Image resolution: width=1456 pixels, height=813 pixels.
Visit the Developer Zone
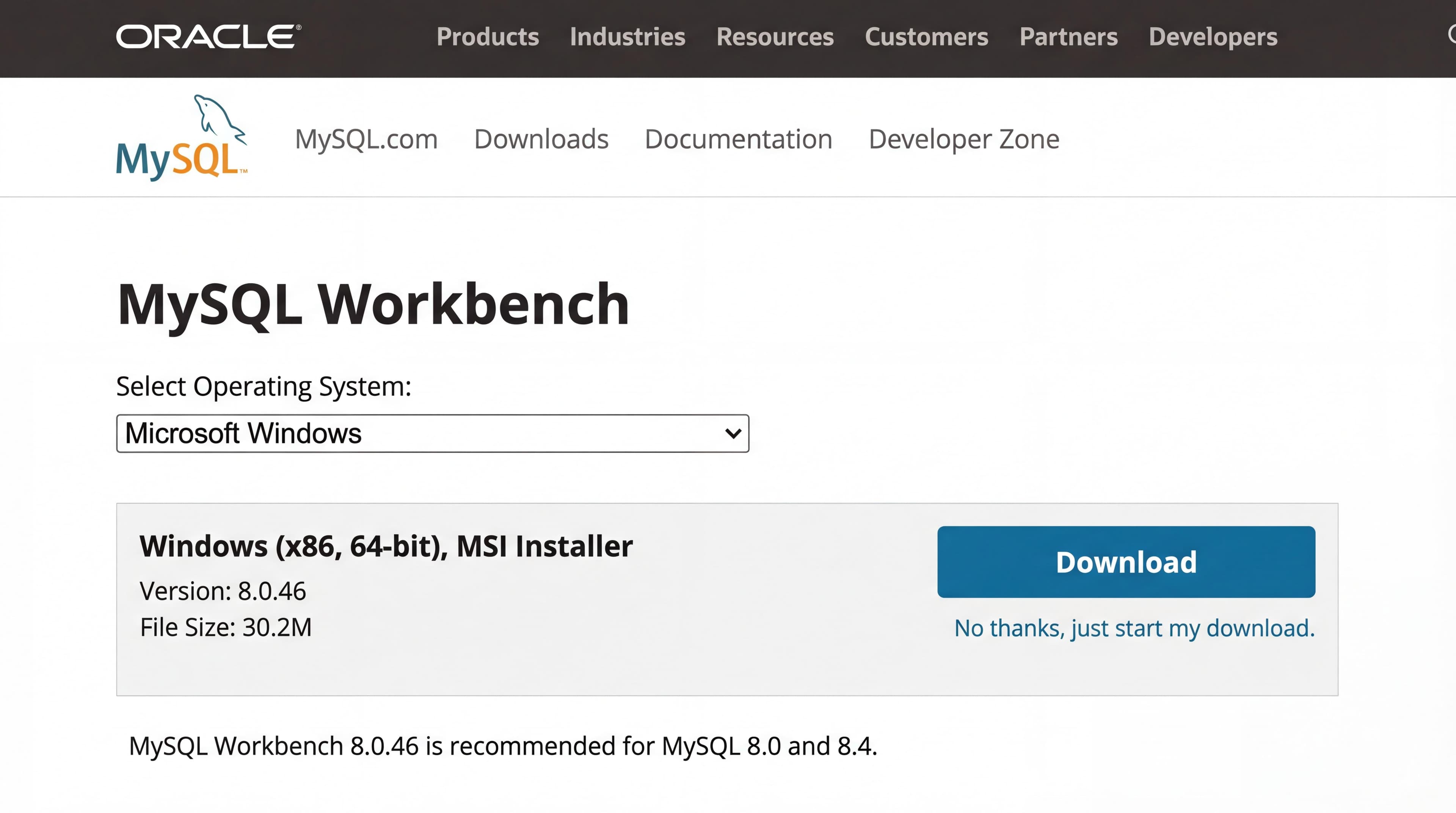click(x=964, y=139)
